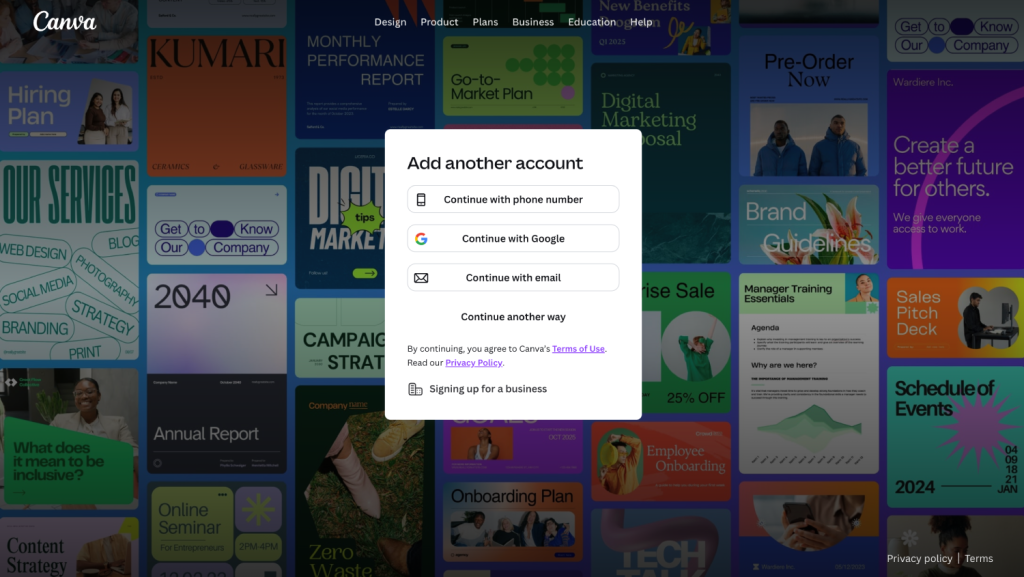Open the Help menu
The image size is (1024, 577).
(x=641, y=22)
